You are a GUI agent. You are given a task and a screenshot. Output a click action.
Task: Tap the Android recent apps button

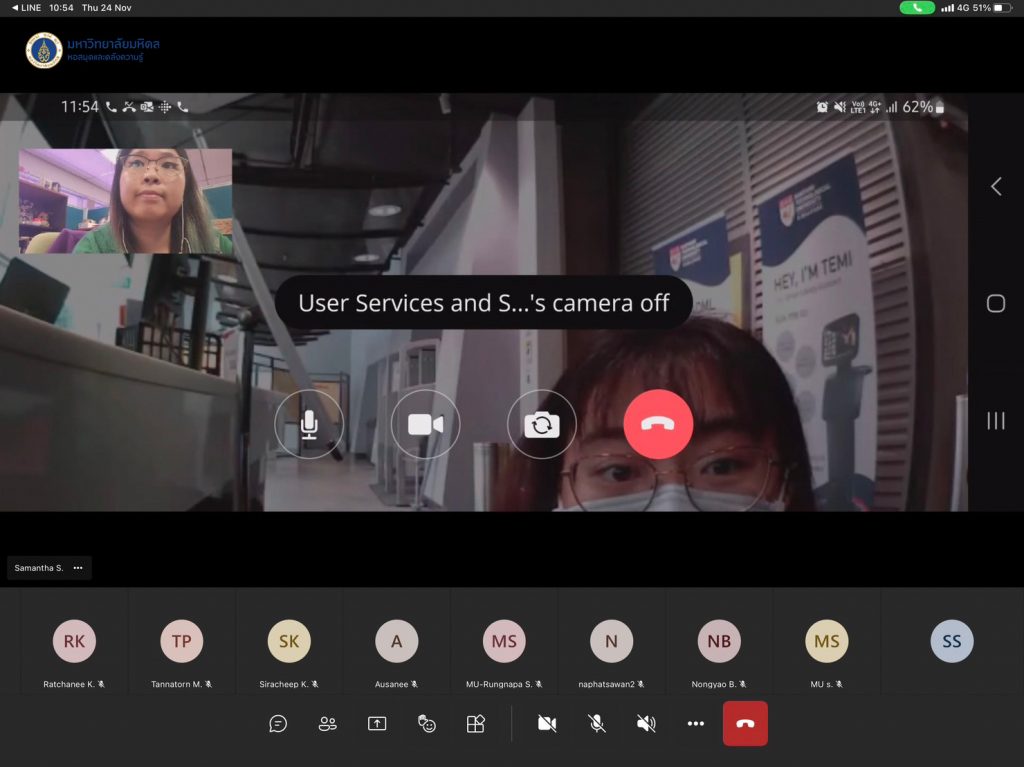[x=996, y=421]
